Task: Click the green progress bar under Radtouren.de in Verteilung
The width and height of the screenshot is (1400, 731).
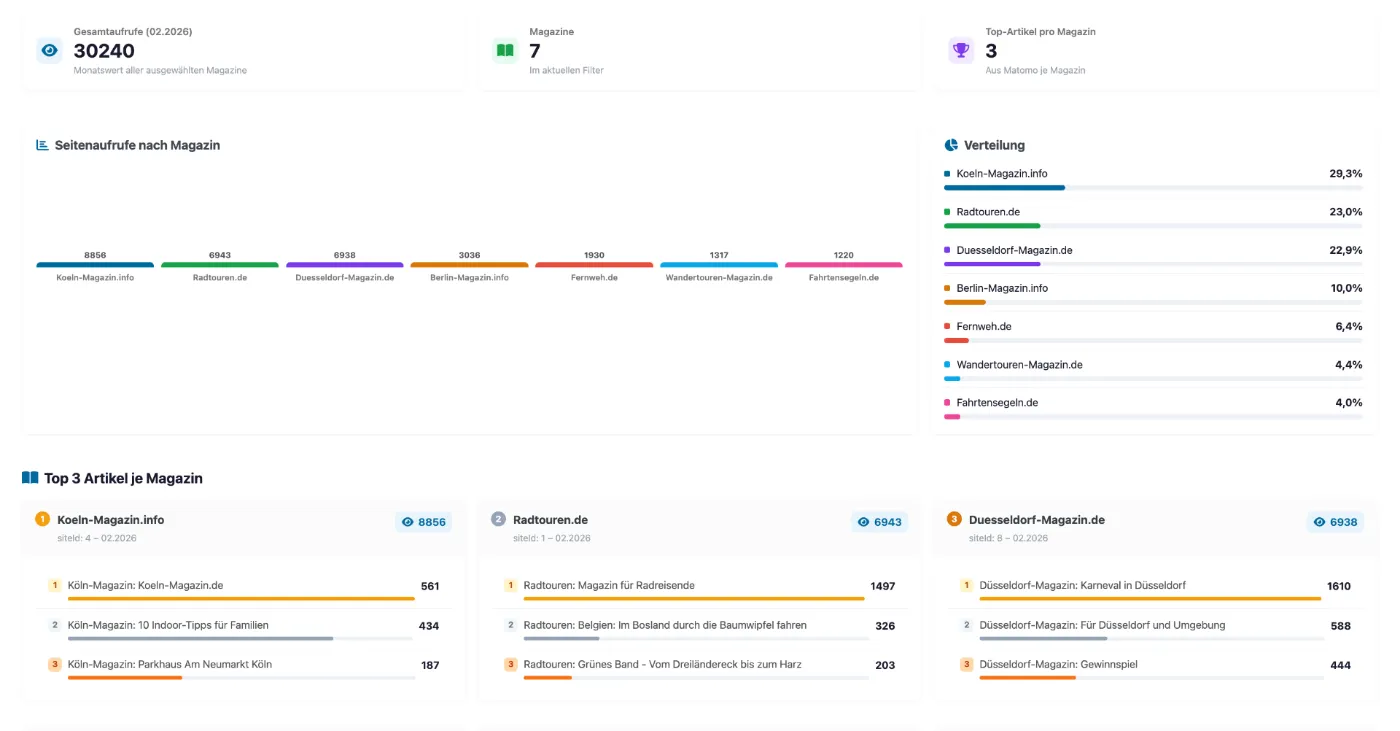Action: tap(992, 226)
